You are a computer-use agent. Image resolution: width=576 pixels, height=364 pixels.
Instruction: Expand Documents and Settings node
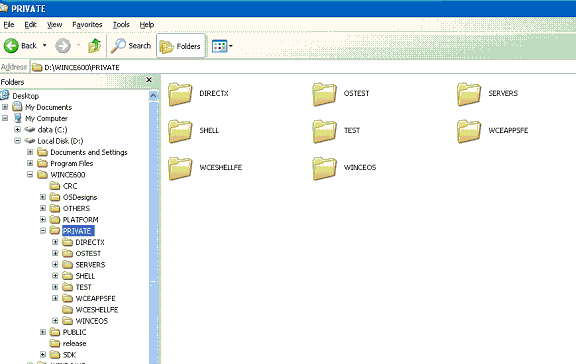[30, 152]
